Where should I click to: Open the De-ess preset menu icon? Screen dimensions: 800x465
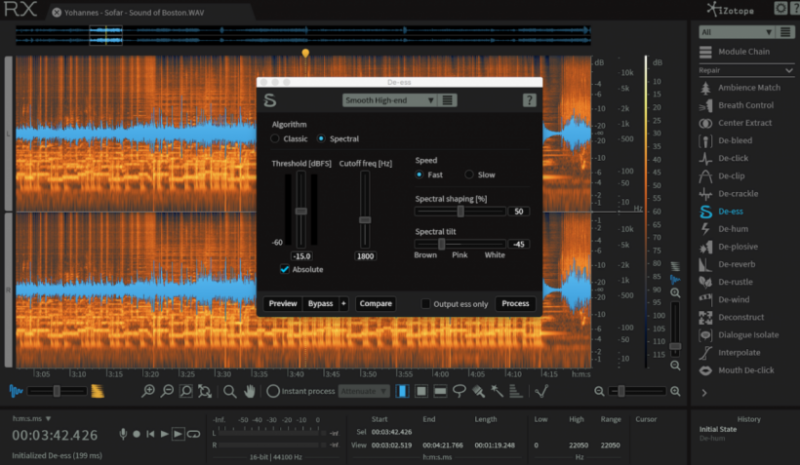point(447,100)
